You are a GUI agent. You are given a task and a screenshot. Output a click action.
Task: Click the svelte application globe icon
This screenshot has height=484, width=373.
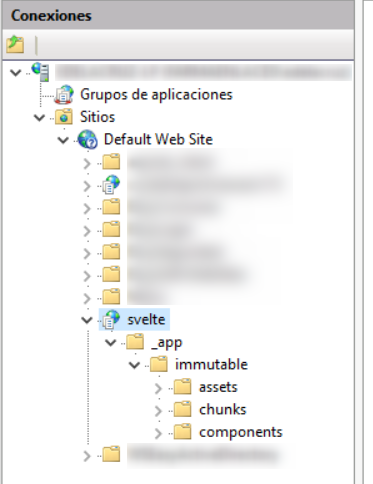[111, 319]
